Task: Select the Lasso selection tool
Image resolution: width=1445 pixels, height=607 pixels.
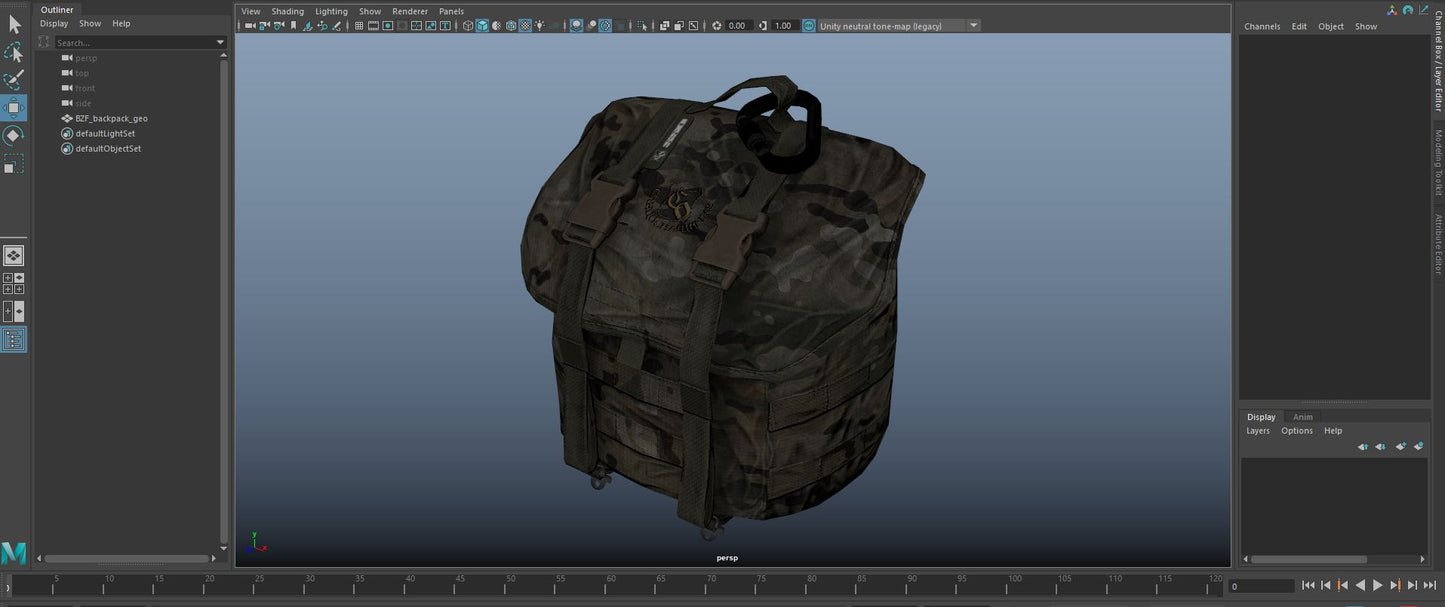Action: pyautogui.click(x=13, y=52)
